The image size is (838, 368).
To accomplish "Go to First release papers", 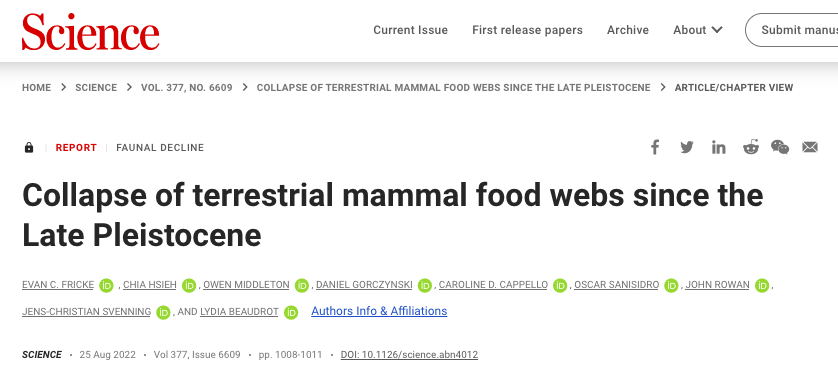I will tap(527, 30).
